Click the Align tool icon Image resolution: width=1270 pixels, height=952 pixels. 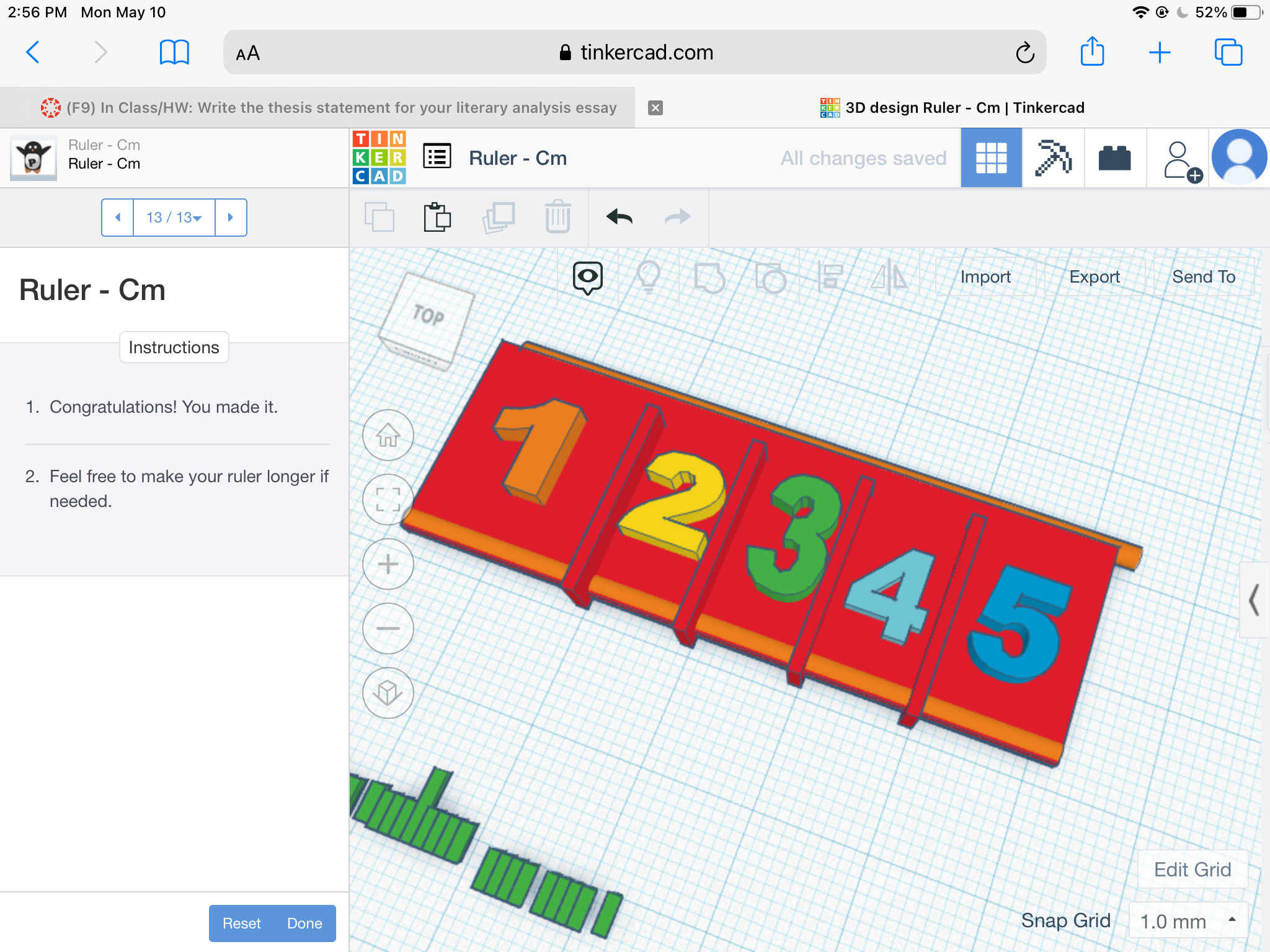(830, 277)
